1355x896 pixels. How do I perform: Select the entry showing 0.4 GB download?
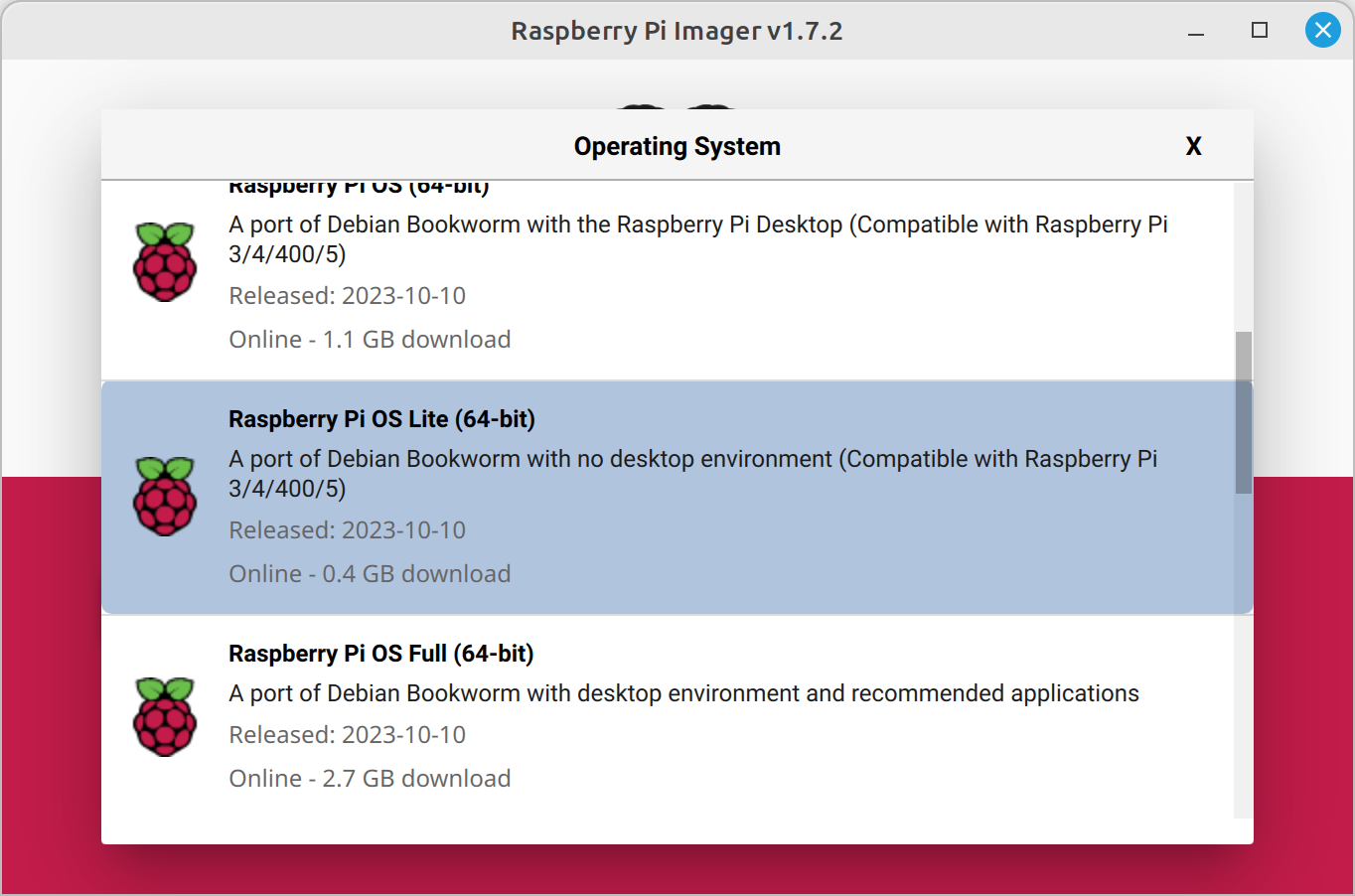[370, 574]
